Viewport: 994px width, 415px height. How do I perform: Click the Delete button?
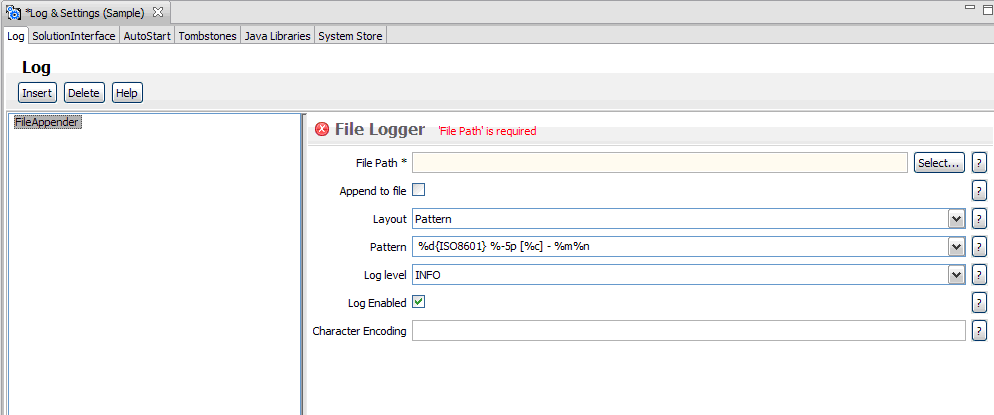point(84,93)
